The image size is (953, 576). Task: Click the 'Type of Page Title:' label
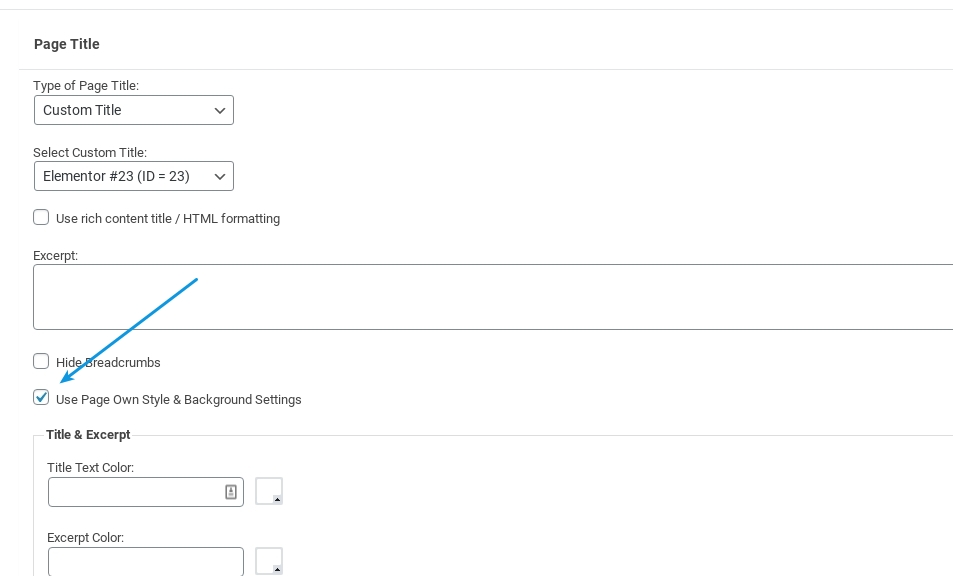pyautogui.click(x=86, y=86)
